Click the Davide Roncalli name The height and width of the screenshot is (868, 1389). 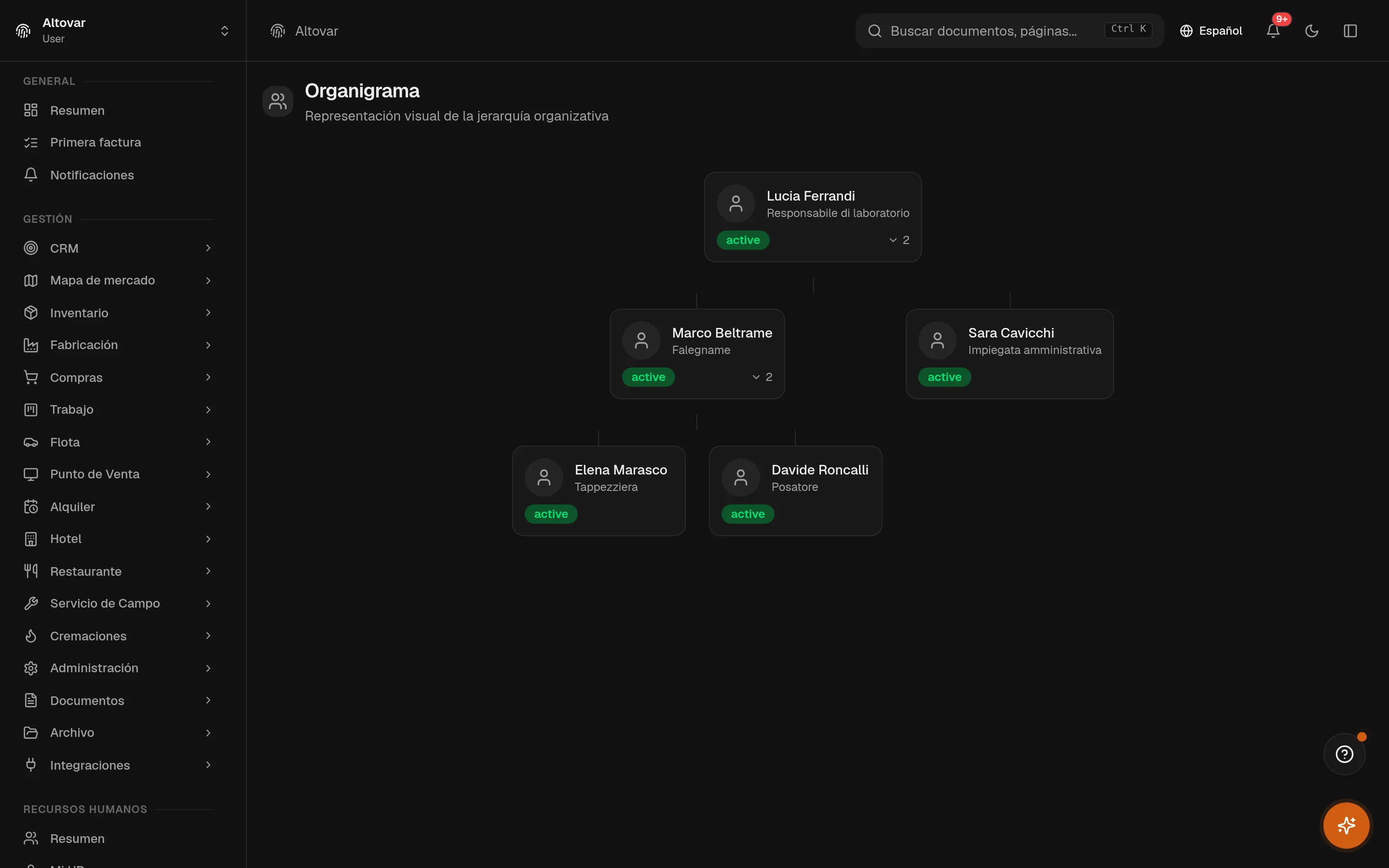pos(819,470)
